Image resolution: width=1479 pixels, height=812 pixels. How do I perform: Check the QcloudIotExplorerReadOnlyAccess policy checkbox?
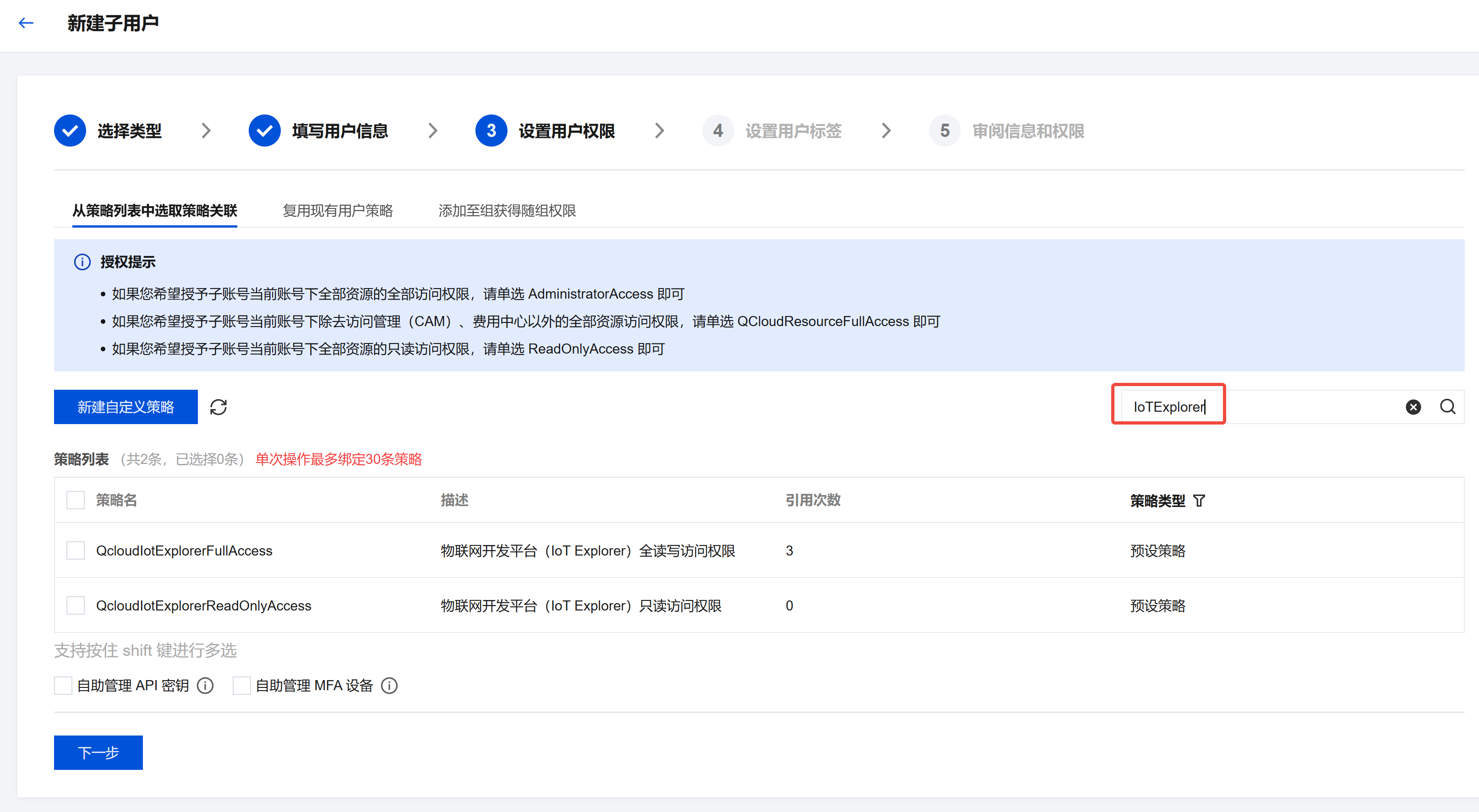coord(75,606)
